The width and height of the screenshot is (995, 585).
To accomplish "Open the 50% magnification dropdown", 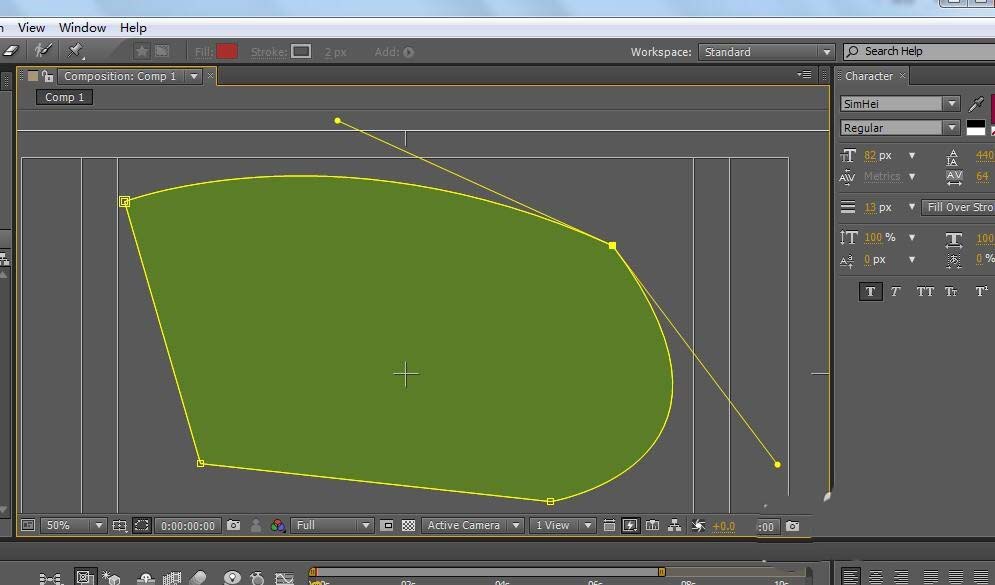I will tap(72, 525).
